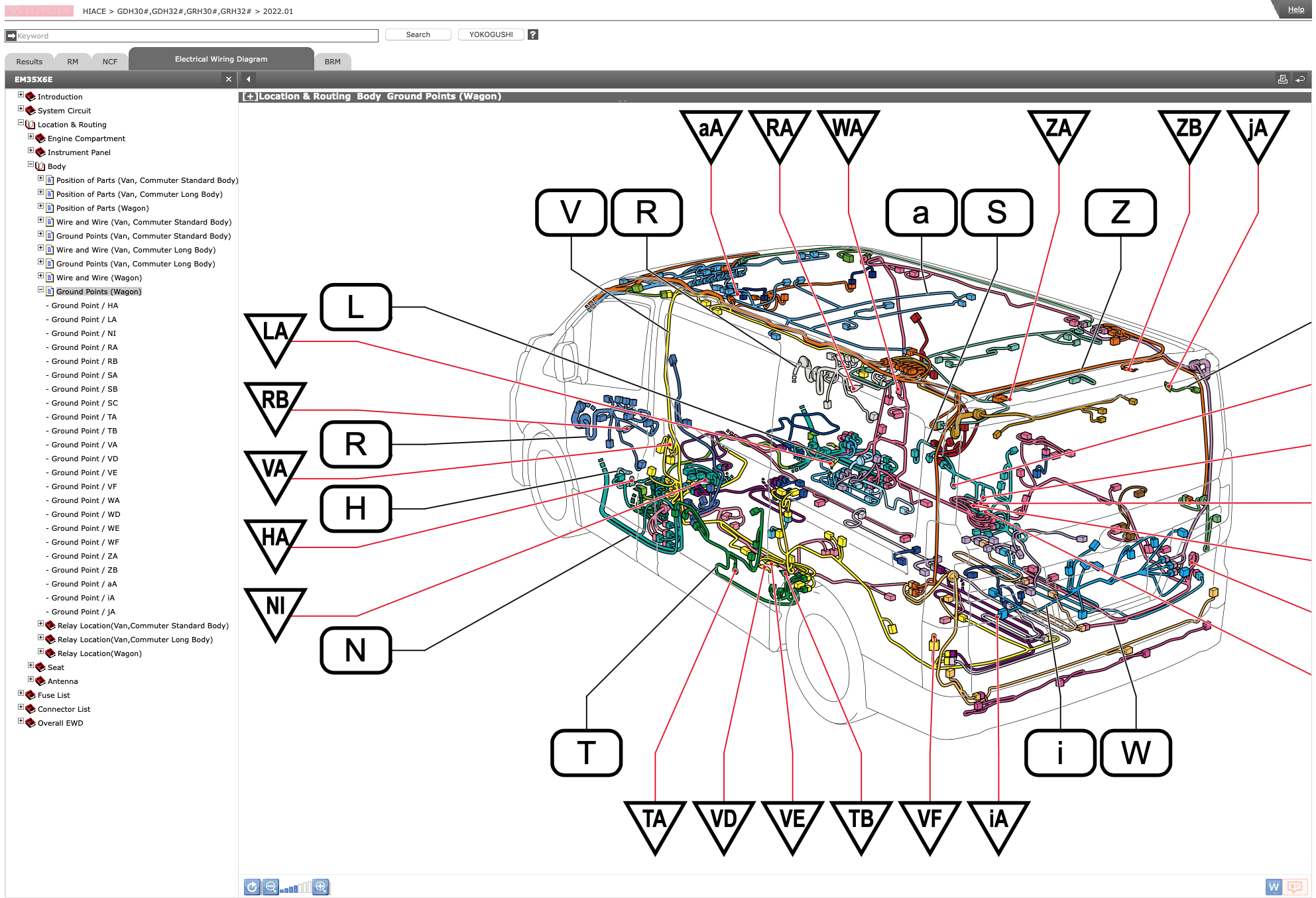Screen dimensions: 1316x898
Task: Expand the System Circuit tree node
Action: pos(21,109)
